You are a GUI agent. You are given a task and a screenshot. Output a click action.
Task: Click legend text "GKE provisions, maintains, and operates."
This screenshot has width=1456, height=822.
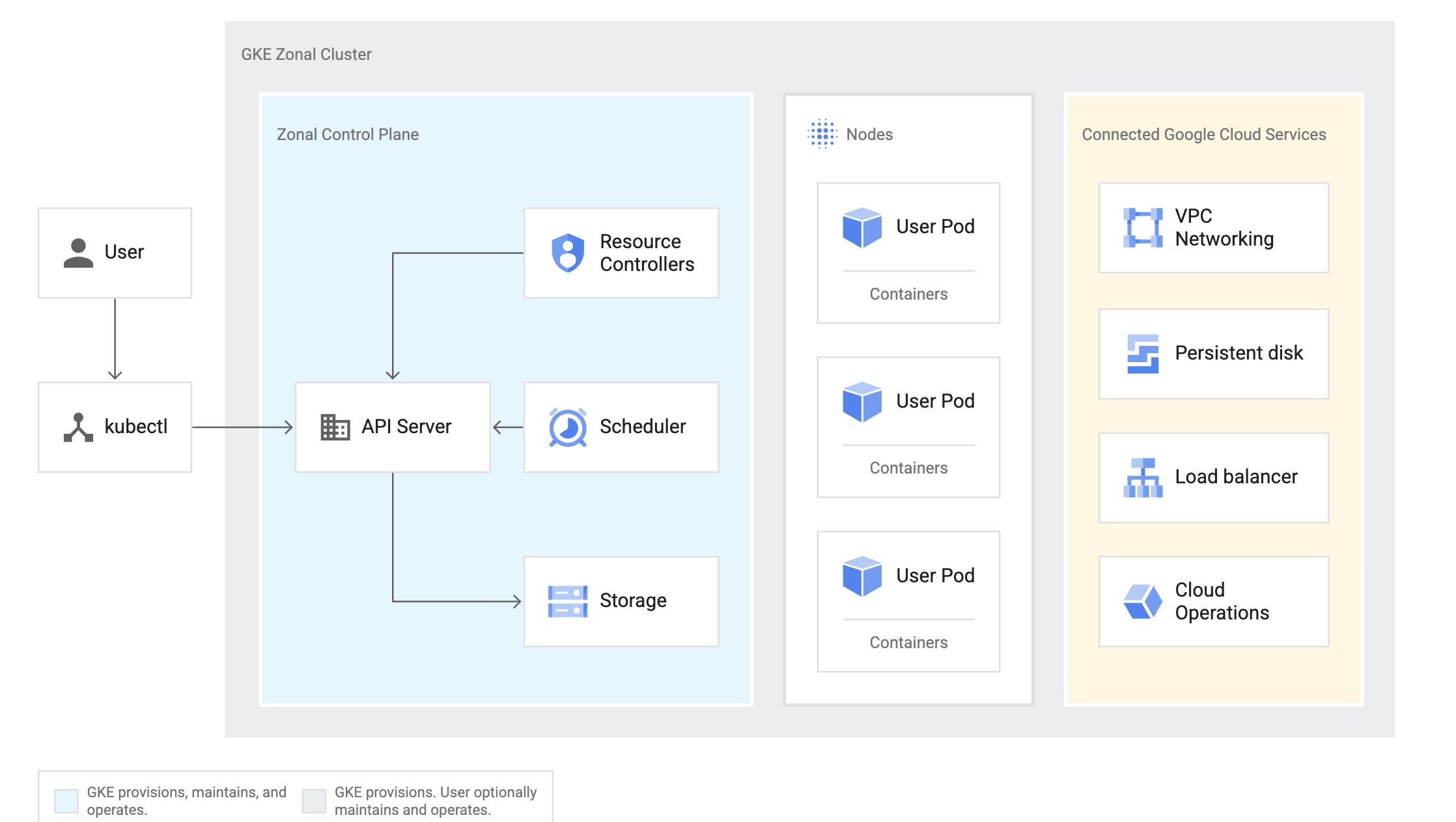click(187, 801)
